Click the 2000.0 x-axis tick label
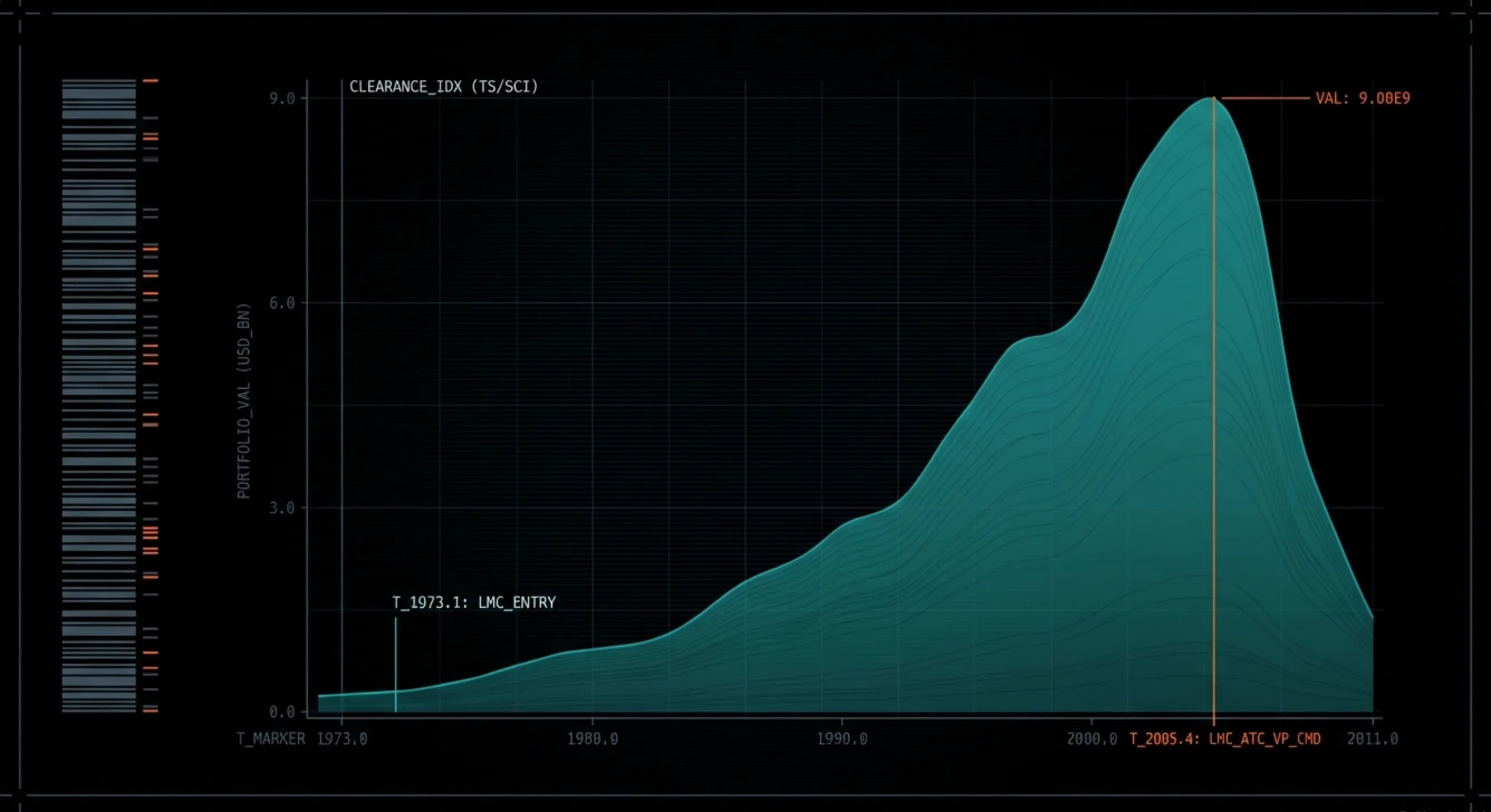The image size is (1491, 812). 1091,739
